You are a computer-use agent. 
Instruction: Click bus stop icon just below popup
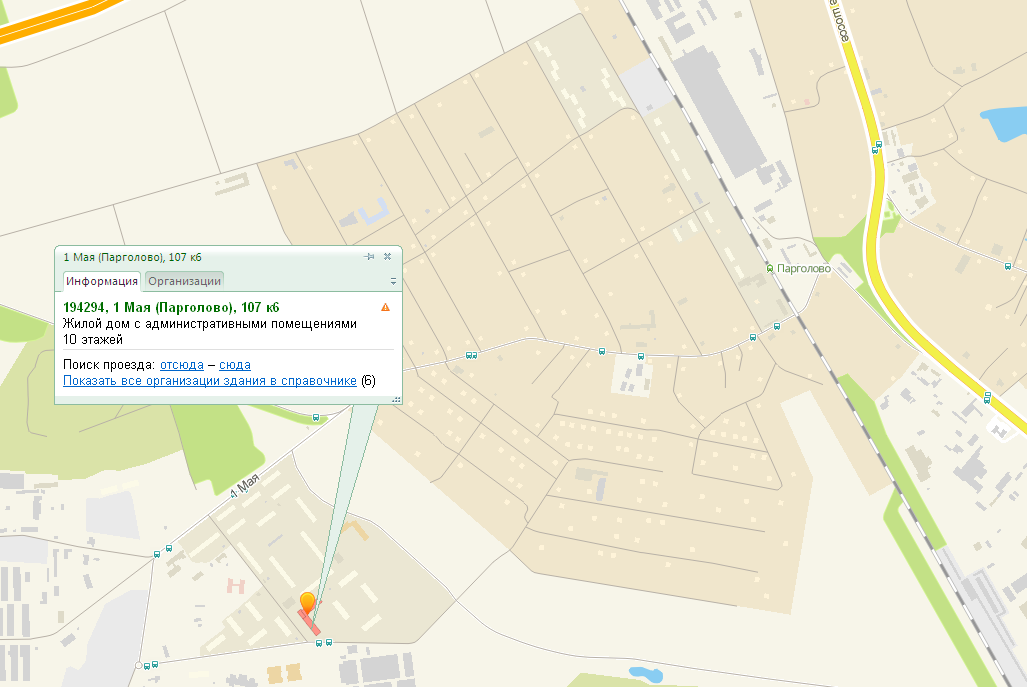[x=316, y=418]
